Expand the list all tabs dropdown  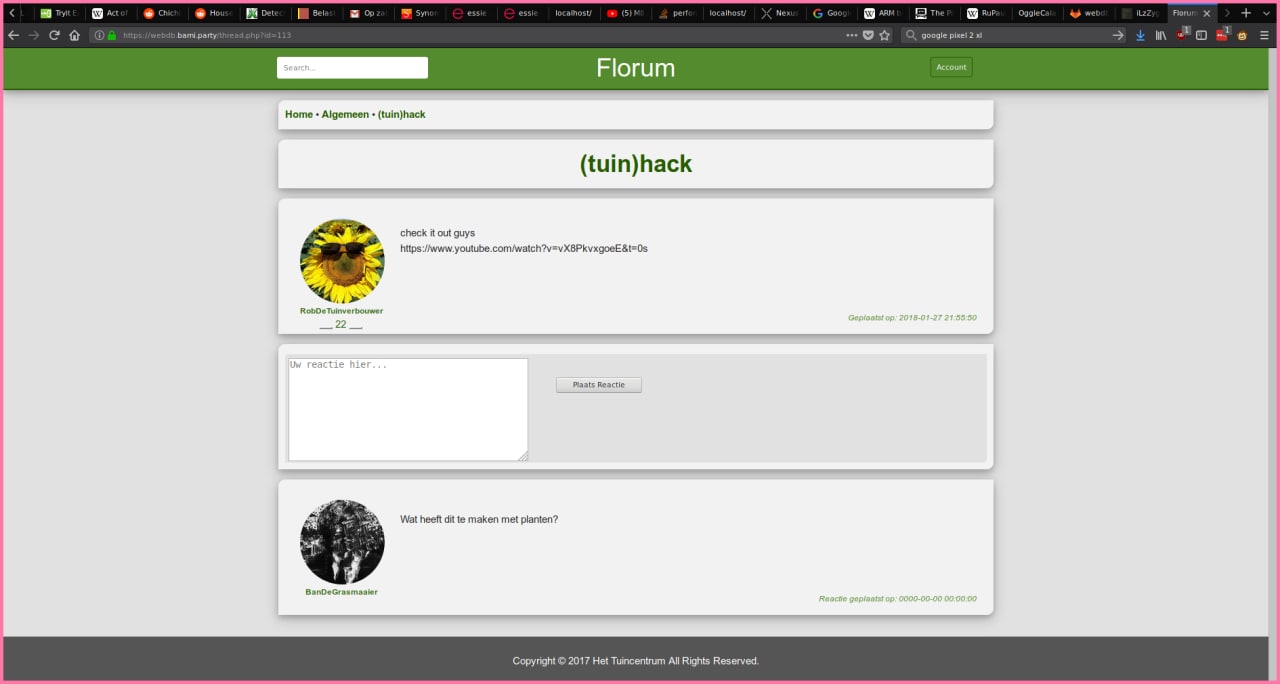point(1264,13)
